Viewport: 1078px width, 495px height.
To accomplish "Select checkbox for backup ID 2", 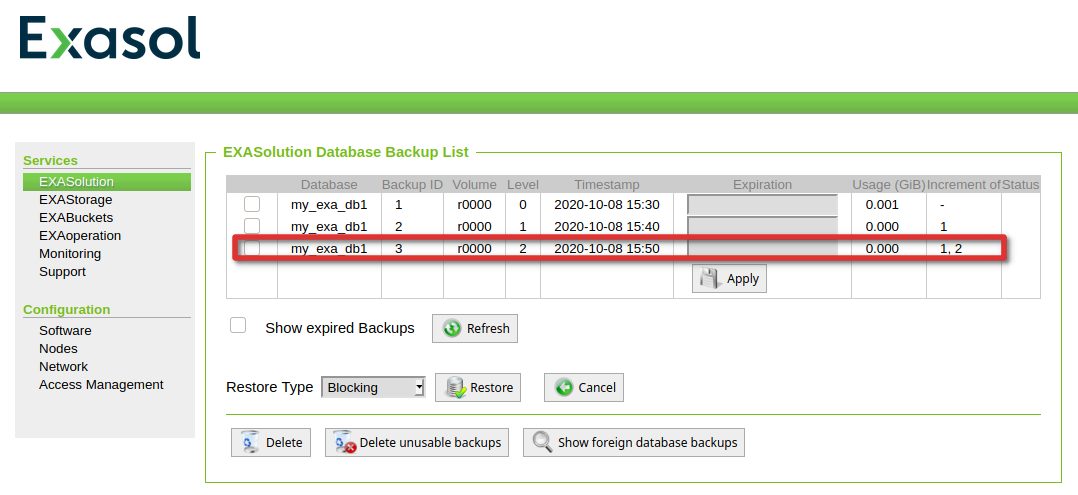I will click(x=252, y=226).
